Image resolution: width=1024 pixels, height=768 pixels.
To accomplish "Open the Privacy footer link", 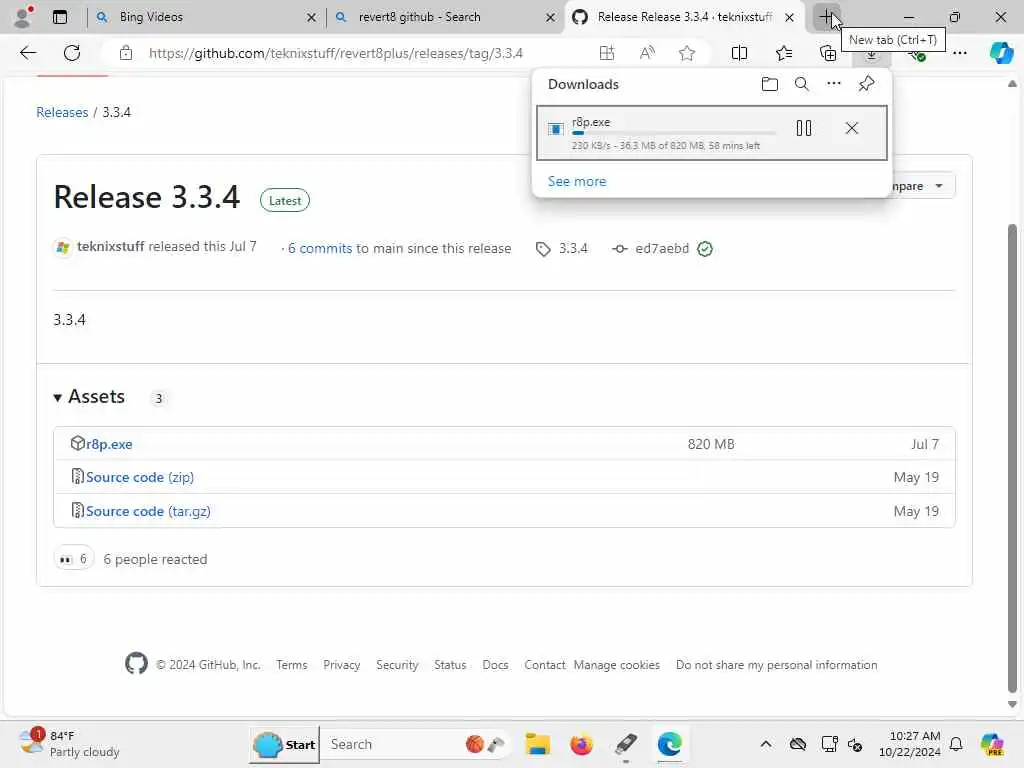I will 342,665.
